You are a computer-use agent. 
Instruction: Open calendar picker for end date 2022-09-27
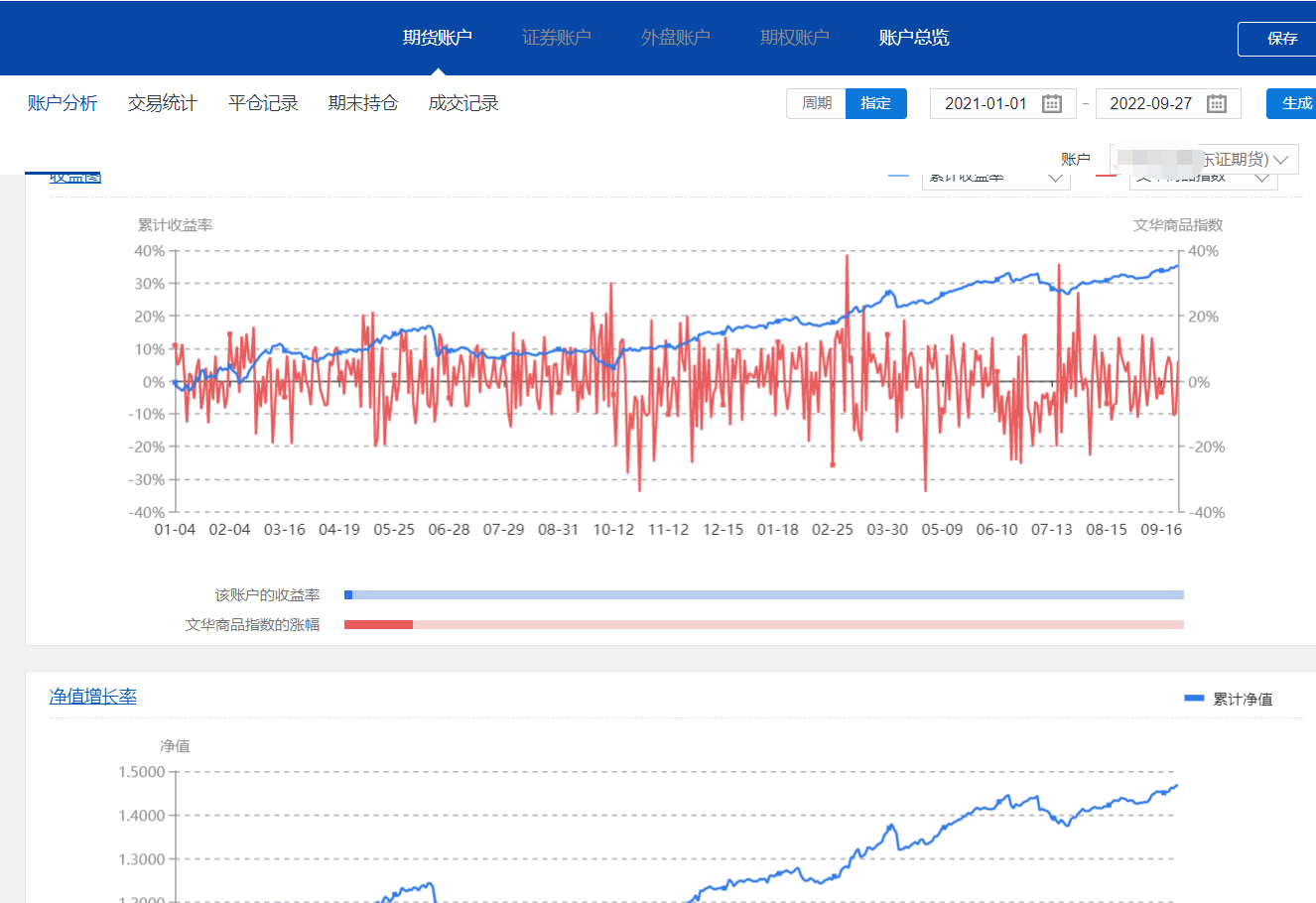tap(1217, 103)
